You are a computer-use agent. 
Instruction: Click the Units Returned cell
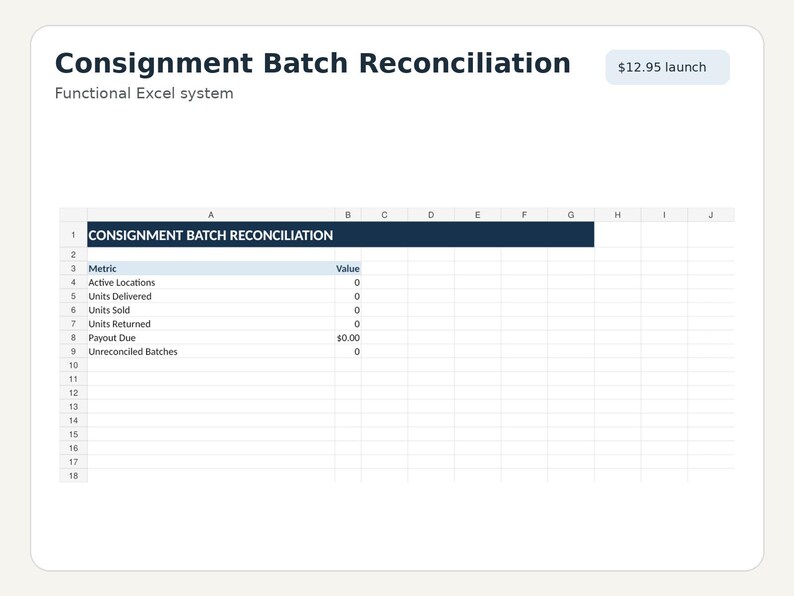click(211, 324)
